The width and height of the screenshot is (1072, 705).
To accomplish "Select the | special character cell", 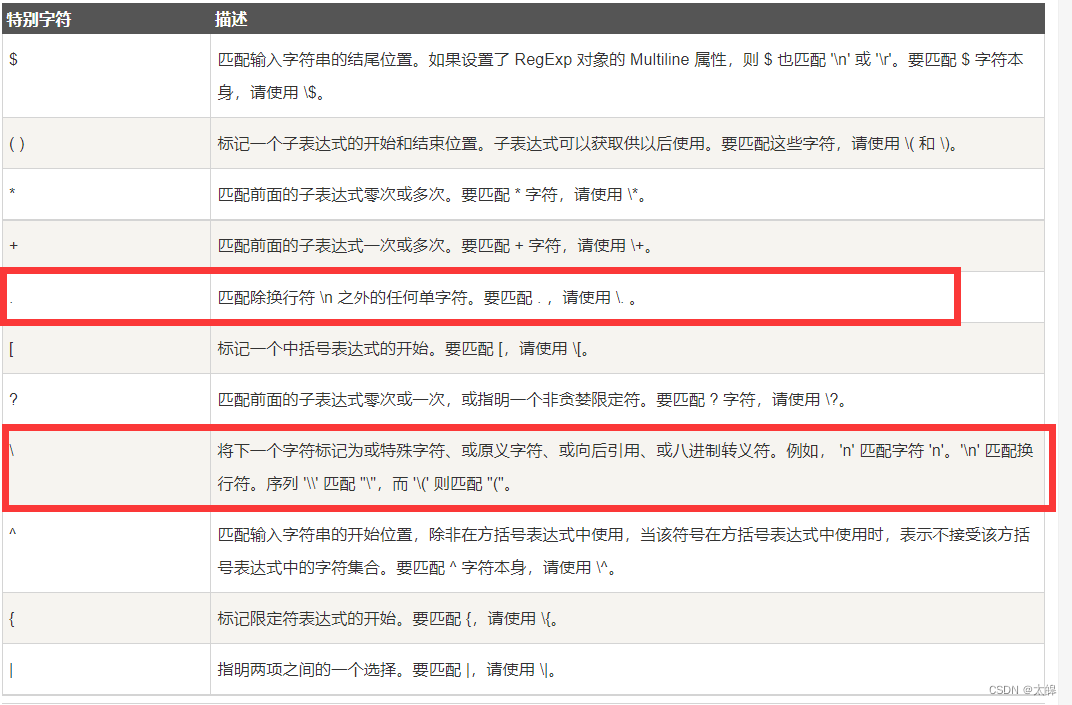I will tap(106, 669).
